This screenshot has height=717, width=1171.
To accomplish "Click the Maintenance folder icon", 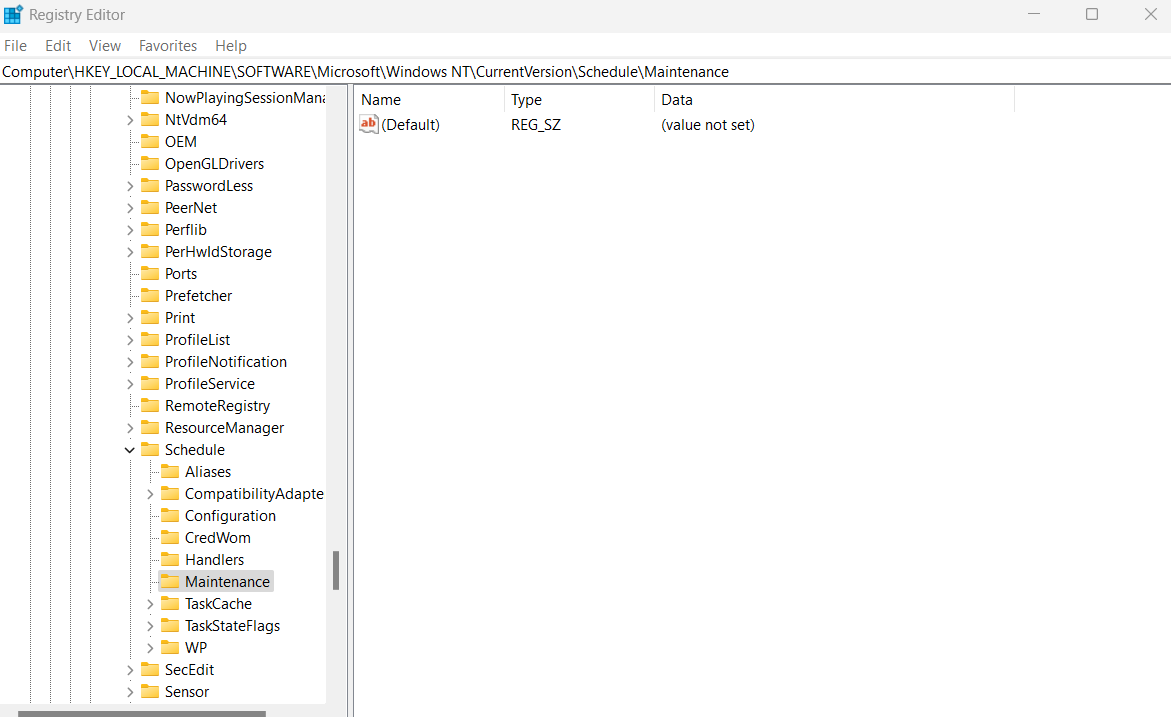I will coord(170,582).
